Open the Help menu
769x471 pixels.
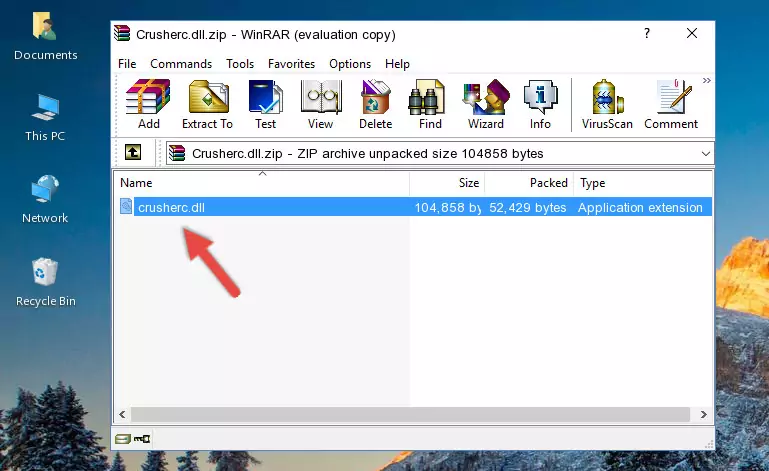point(397,64)
